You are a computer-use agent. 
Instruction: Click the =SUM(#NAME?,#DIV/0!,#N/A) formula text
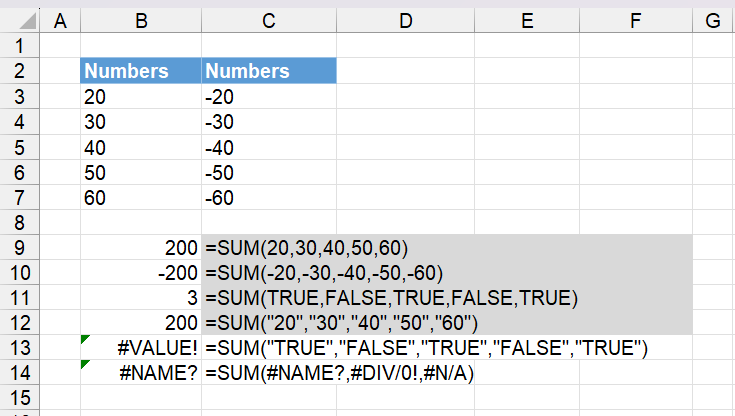tap(339, 373)
